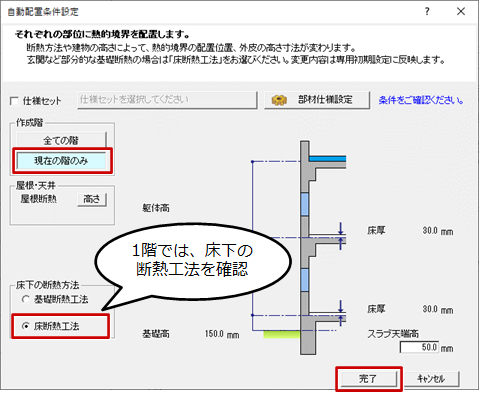Click the blue roof insulation strip in diagram
Viewport: 479px width, 394px height.
(x=327, y=159)
